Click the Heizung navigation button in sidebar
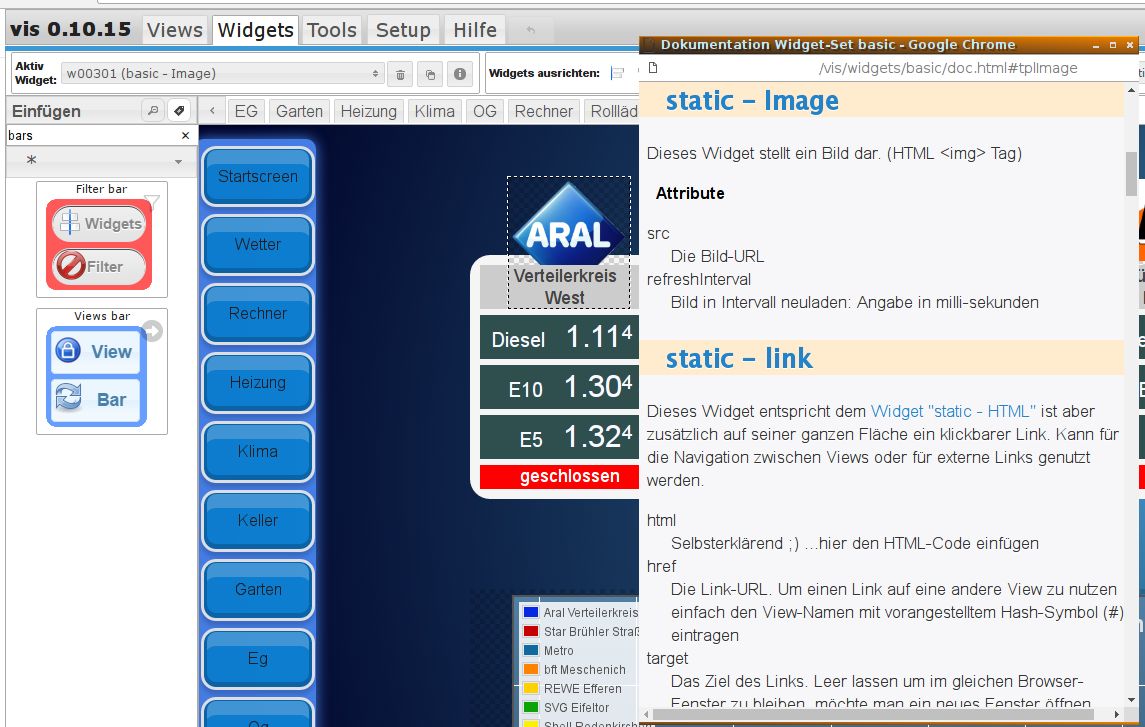 [258, 382]
